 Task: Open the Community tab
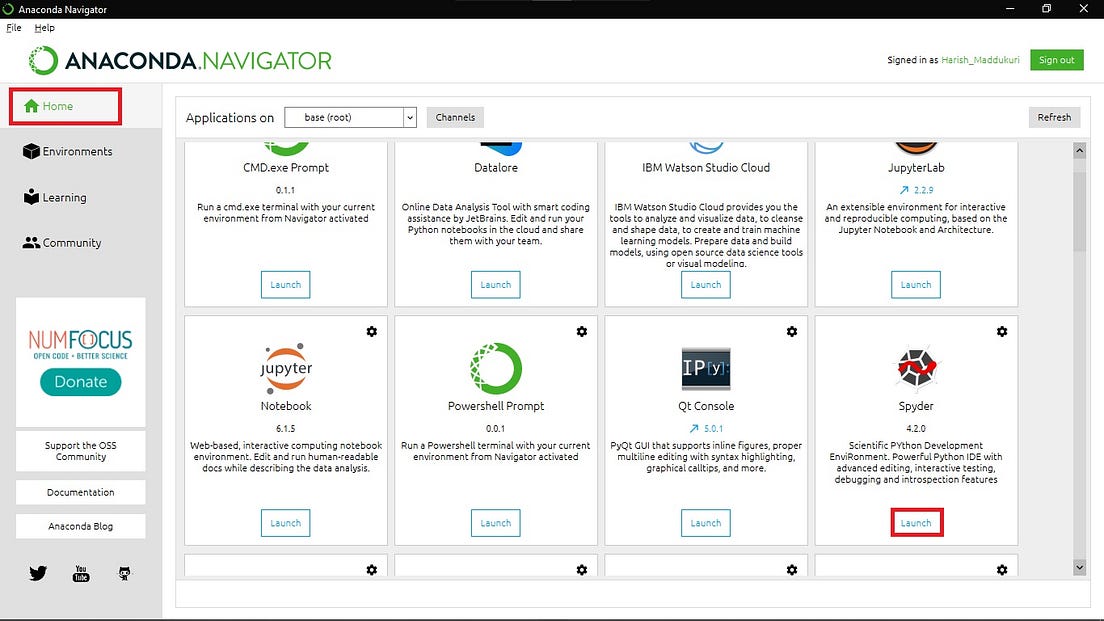pyautogui.click(x=62, y=243)
